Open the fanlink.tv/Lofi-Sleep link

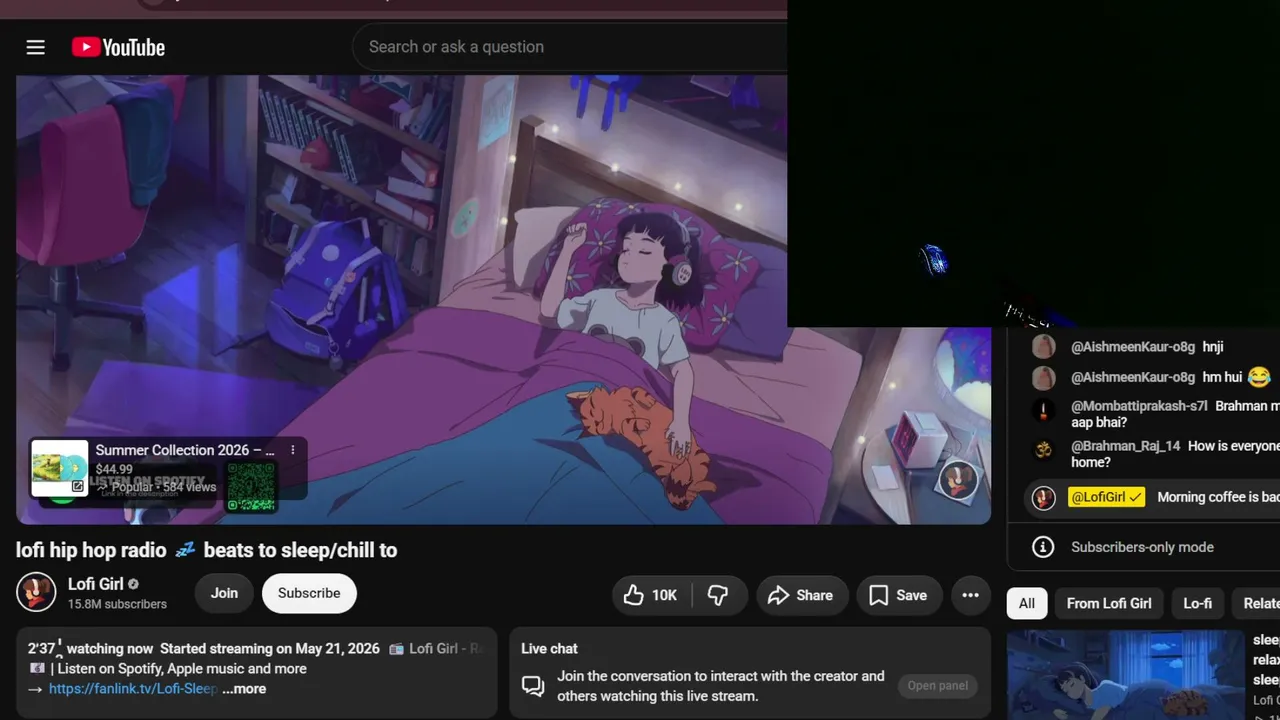point(133,689)
